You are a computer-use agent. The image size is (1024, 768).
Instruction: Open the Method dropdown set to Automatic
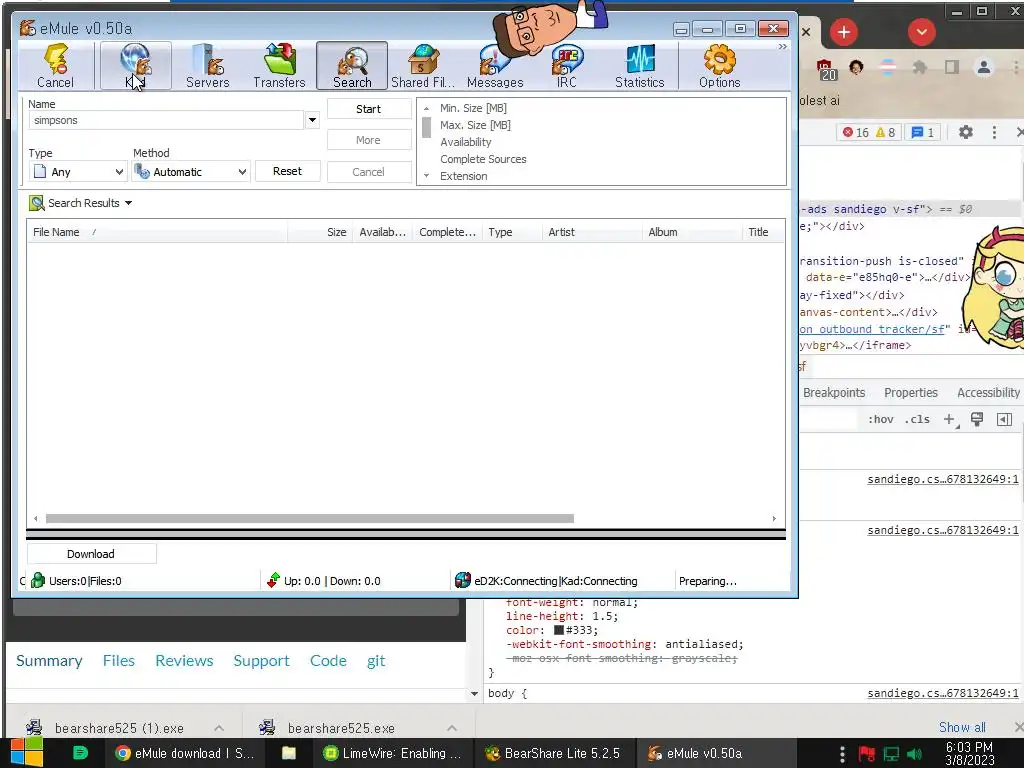tap(191, 172)
